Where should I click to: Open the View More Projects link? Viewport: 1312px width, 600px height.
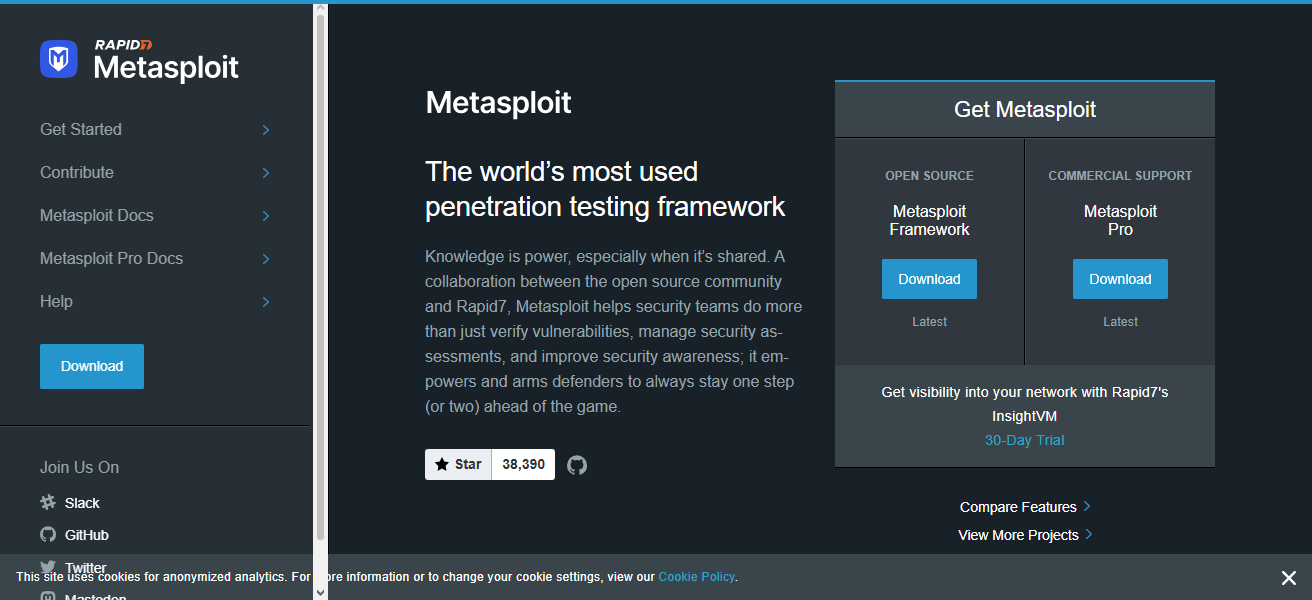click(x=1018, y=535)
